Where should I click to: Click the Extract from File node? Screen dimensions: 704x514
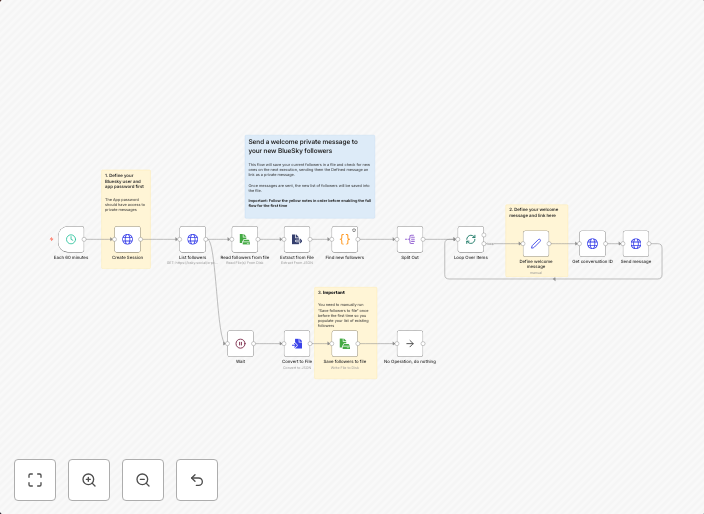[x=297, y=239]
